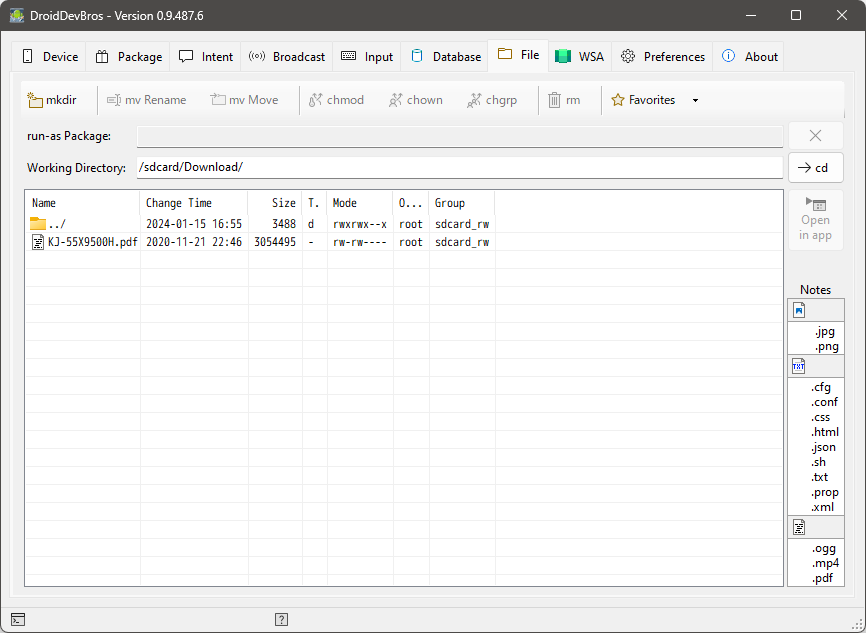Click the 2020-11-21 22:46 change time
This screenshot has width=866, height=633.
(x=194, y=242)
